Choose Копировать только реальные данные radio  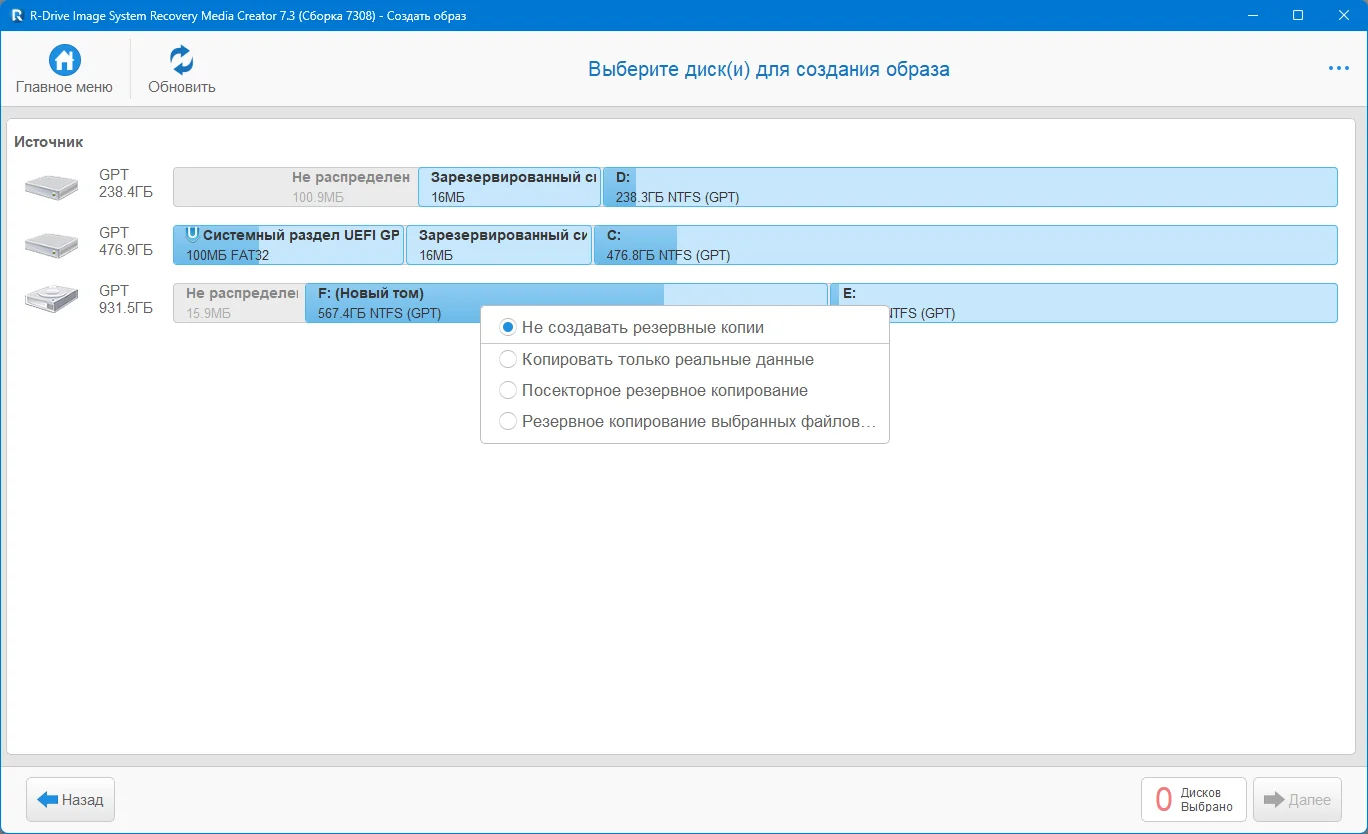(x=508, y=359)
